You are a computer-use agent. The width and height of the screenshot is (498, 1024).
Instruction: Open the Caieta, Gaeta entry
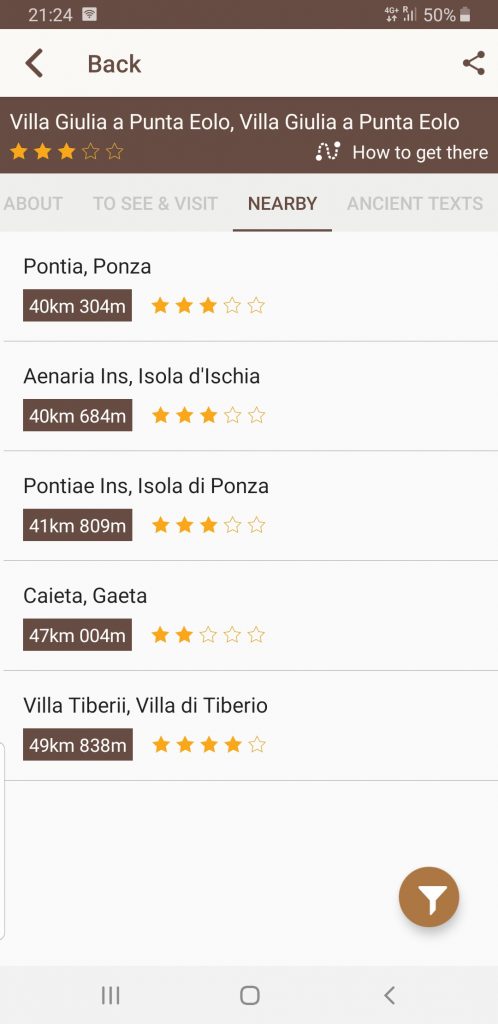(249, 615)
